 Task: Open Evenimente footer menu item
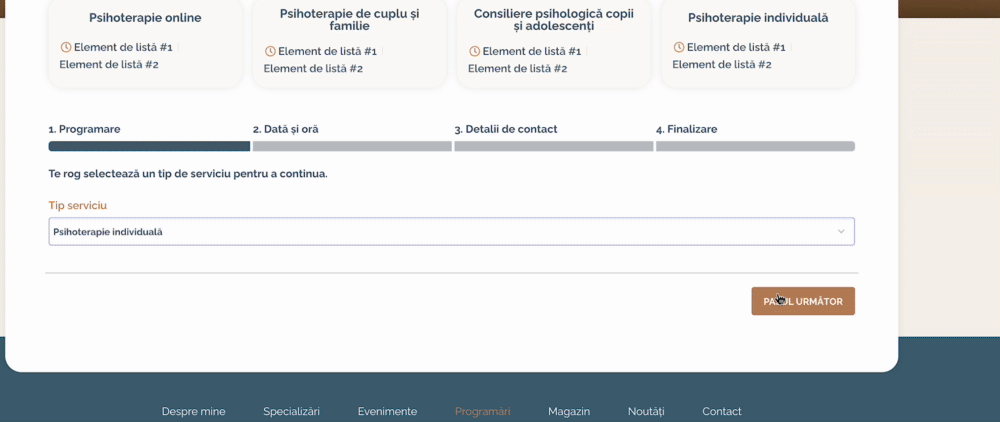[387, 411]
